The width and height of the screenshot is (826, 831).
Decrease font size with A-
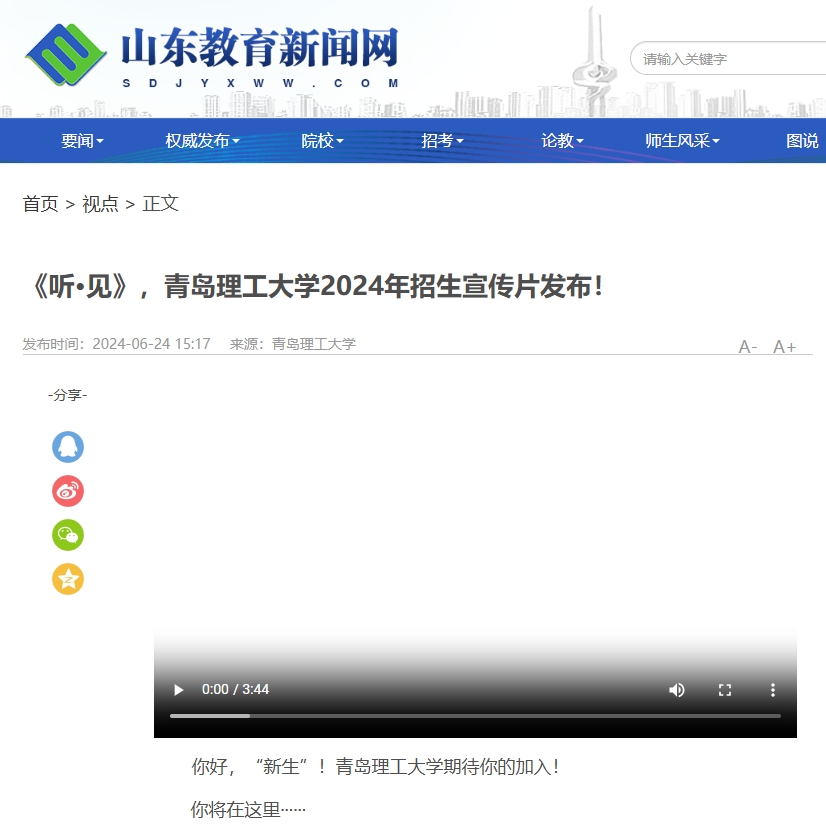[748, 347]
